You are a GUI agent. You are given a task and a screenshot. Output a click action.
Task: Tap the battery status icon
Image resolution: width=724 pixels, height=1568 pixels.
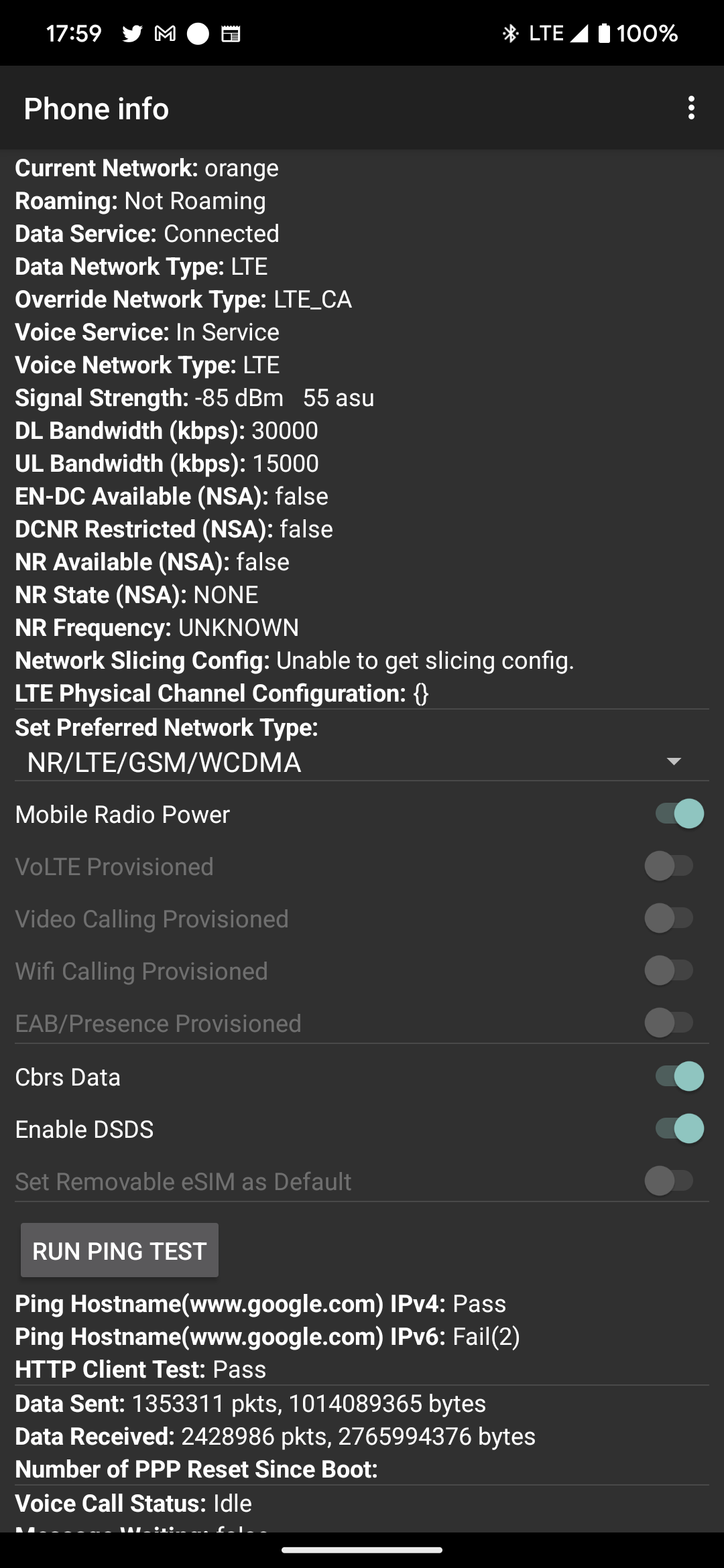[604, 34]
